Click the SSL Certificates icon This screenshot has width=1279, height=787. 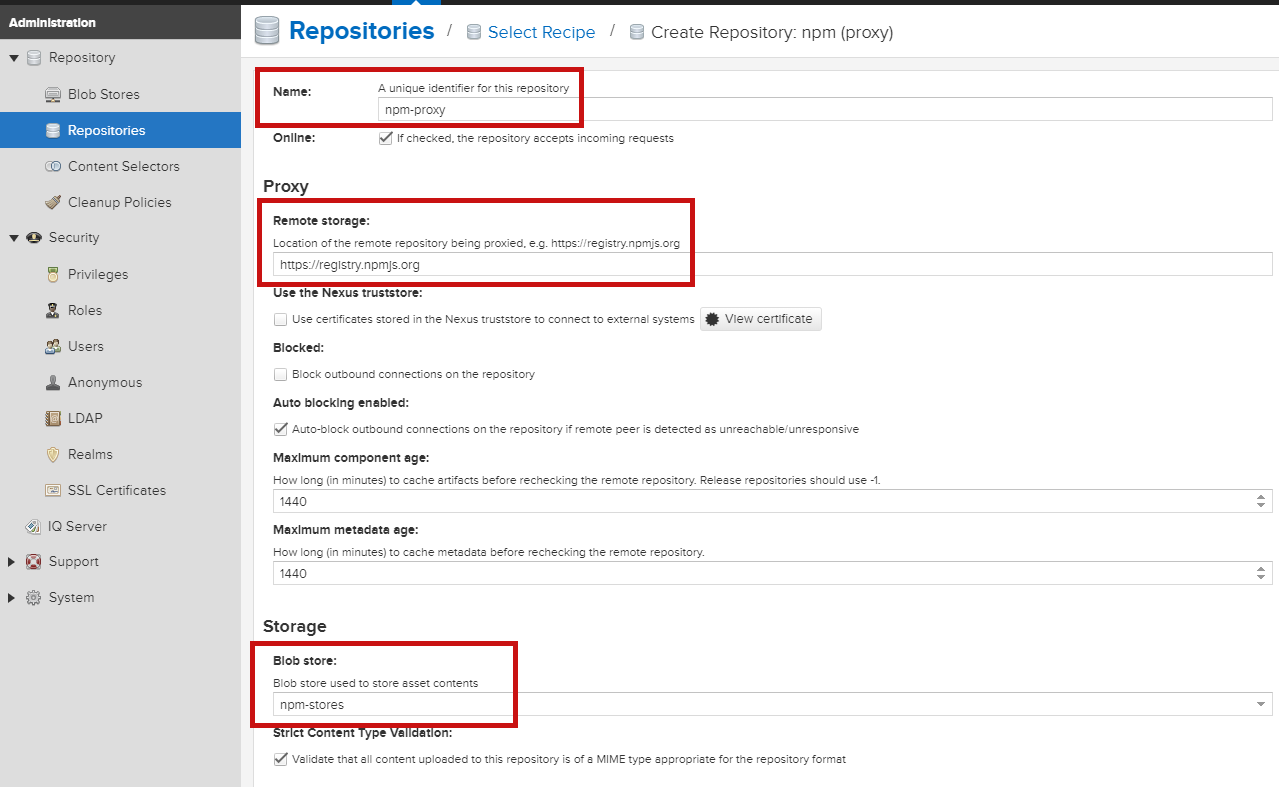coord(53,490)
